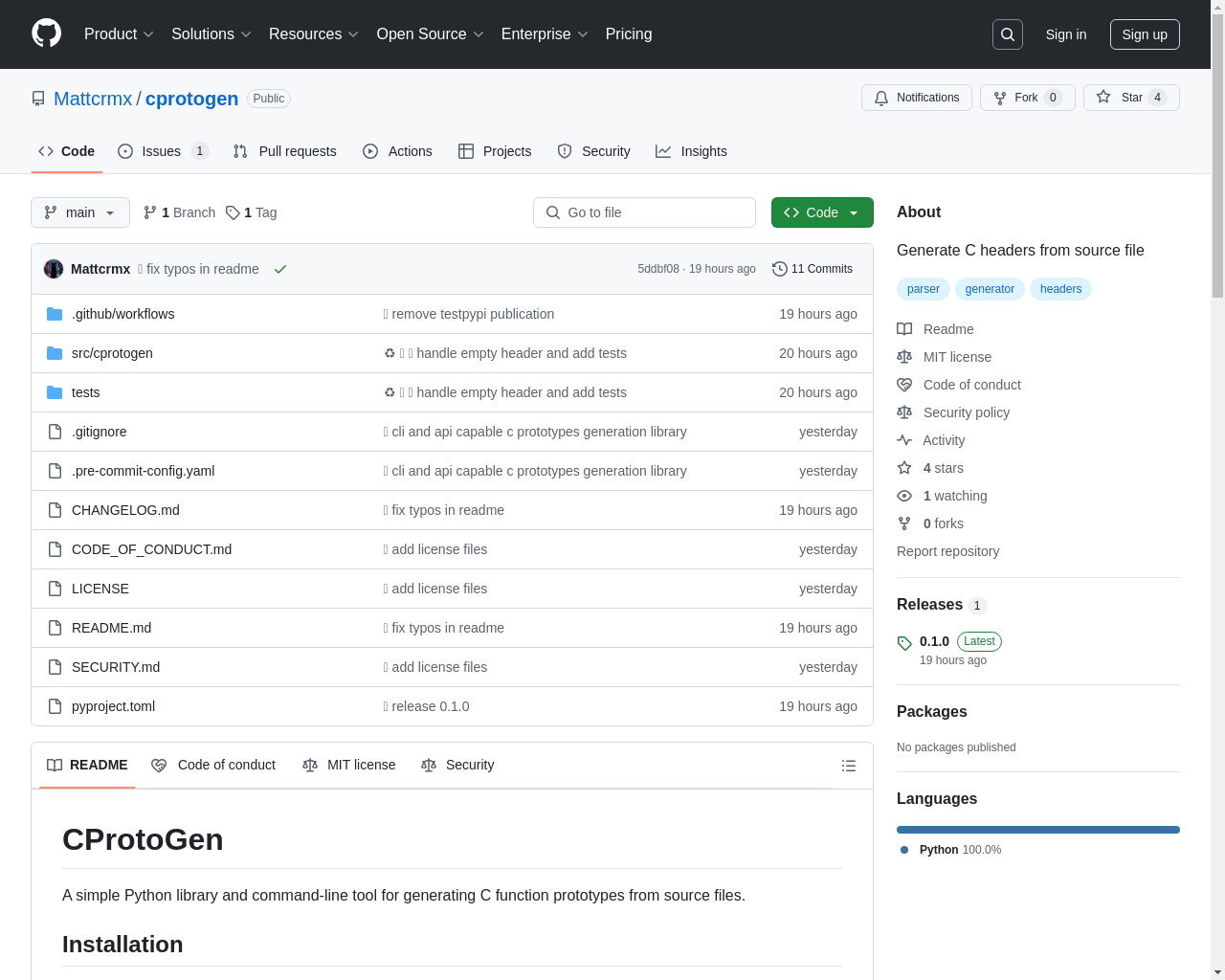Open pyproject.toml file

coord(113,706)
